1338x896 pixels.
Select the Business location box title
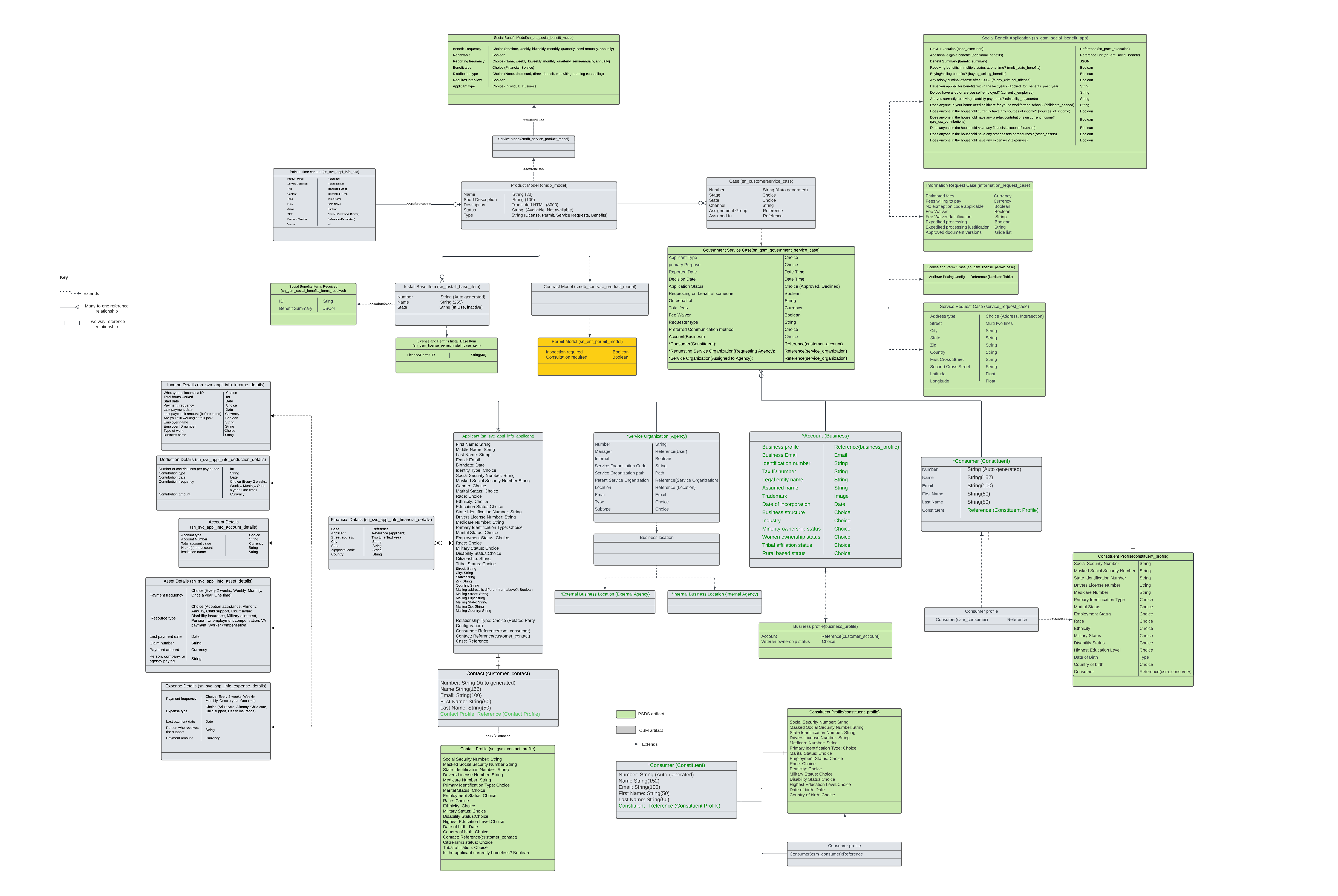tap(656, 538)
